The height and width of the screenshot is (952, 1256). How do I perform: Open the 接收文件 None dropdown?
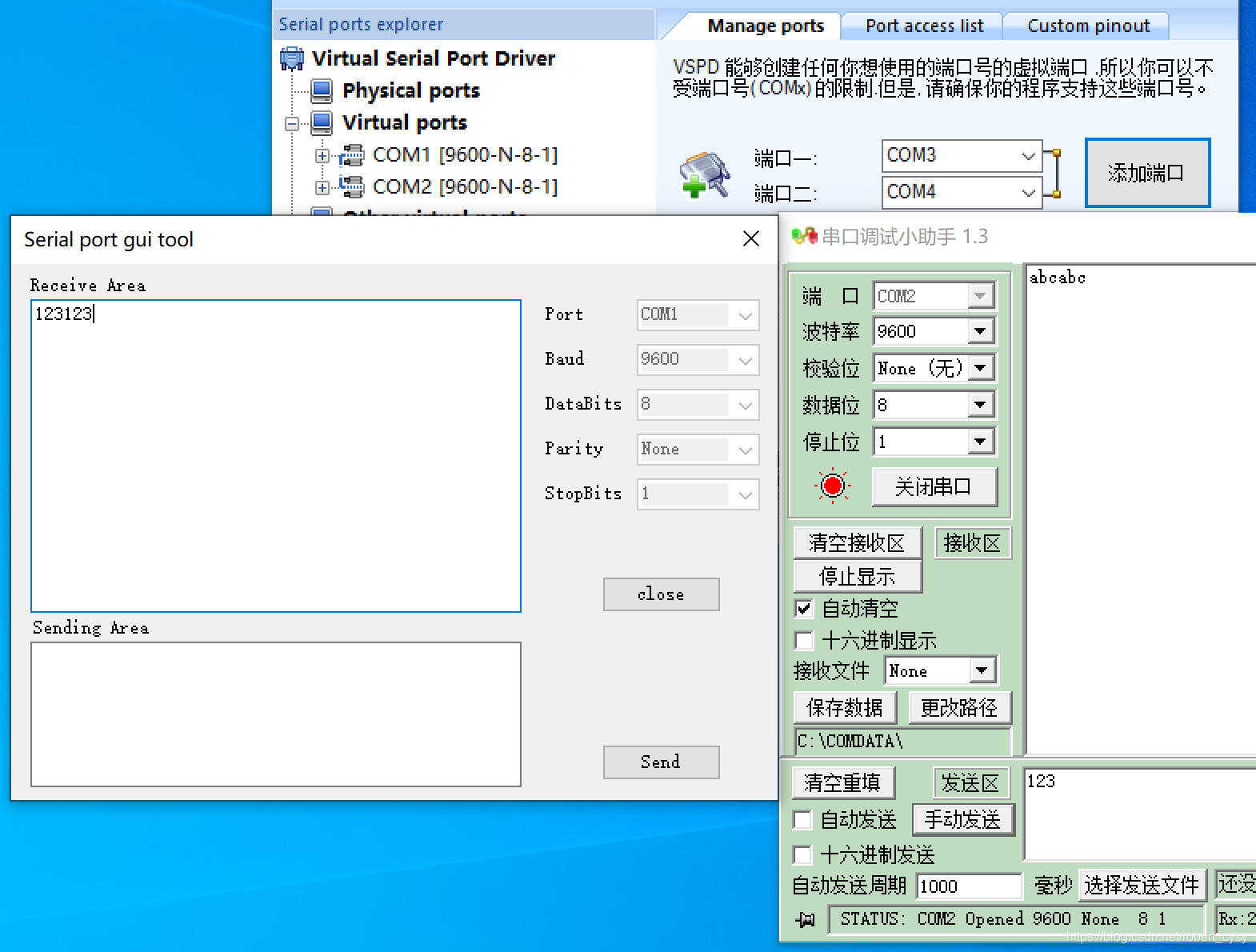point(982,670)
